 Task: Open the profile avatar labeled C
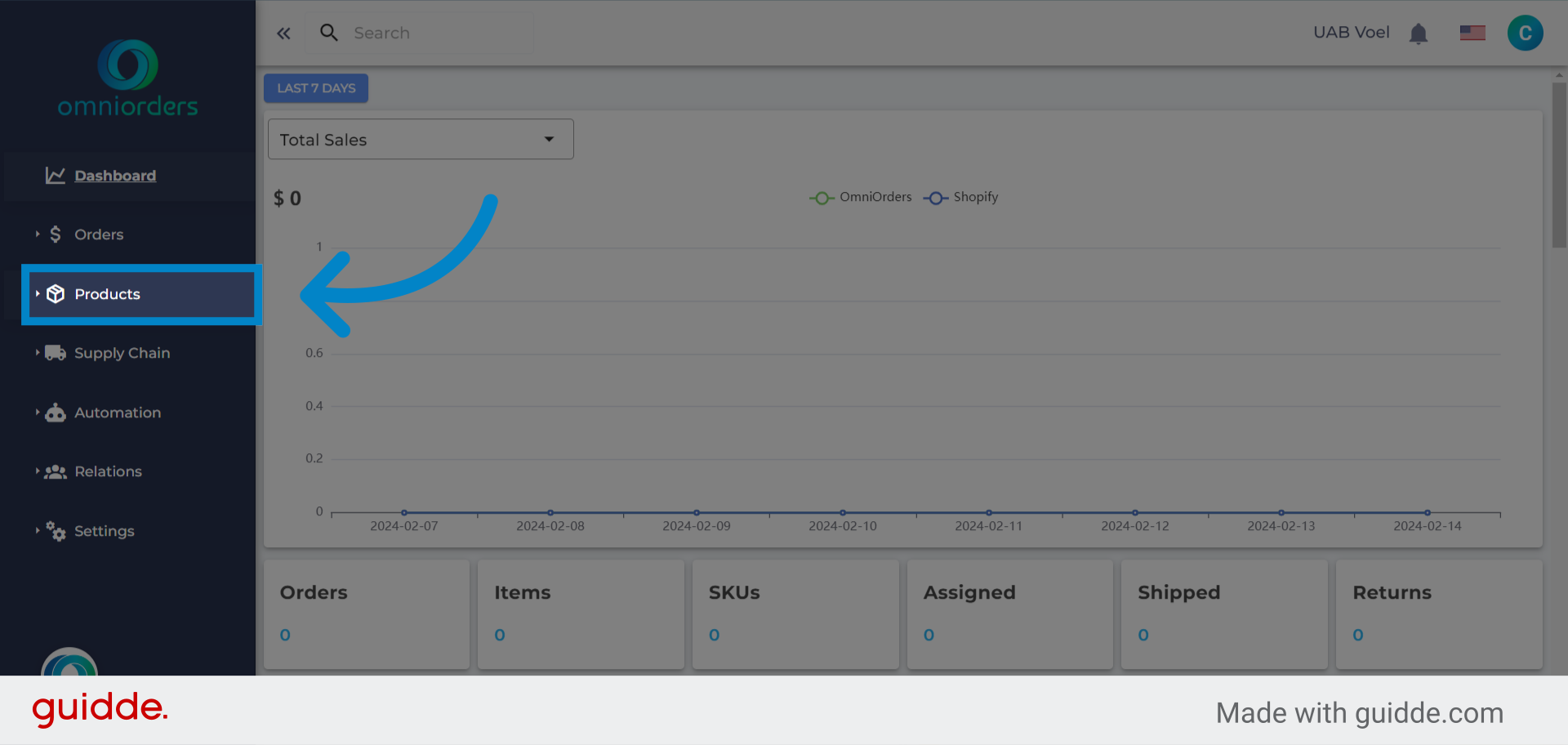click(1525, 33)
